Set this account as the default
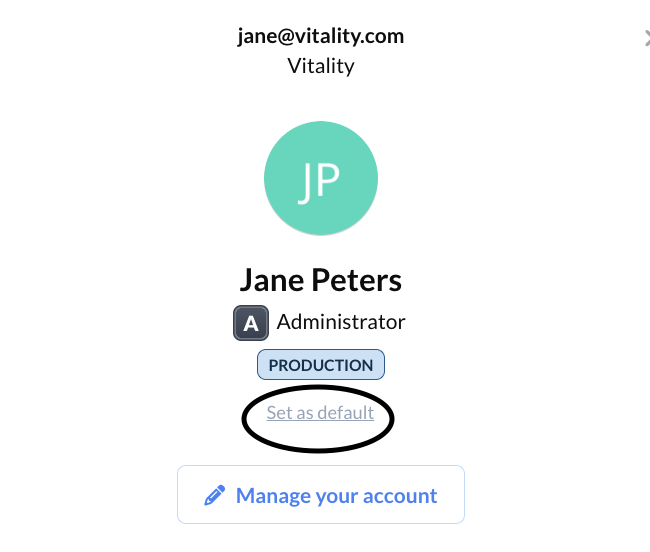 pyautogui.click(x=320, y=413)
